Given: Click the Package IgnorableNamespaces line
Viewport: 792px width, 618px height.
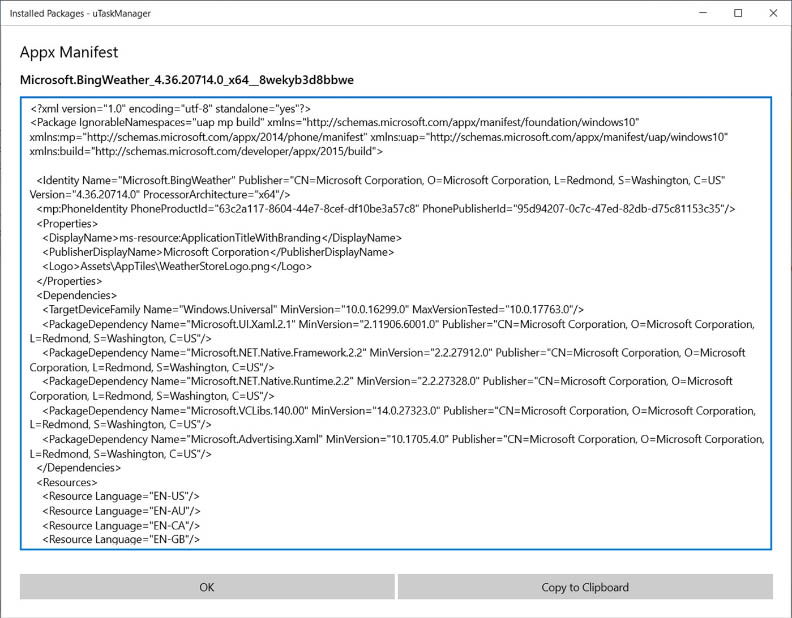Looking at the screenshot, I should click(334, 122).
